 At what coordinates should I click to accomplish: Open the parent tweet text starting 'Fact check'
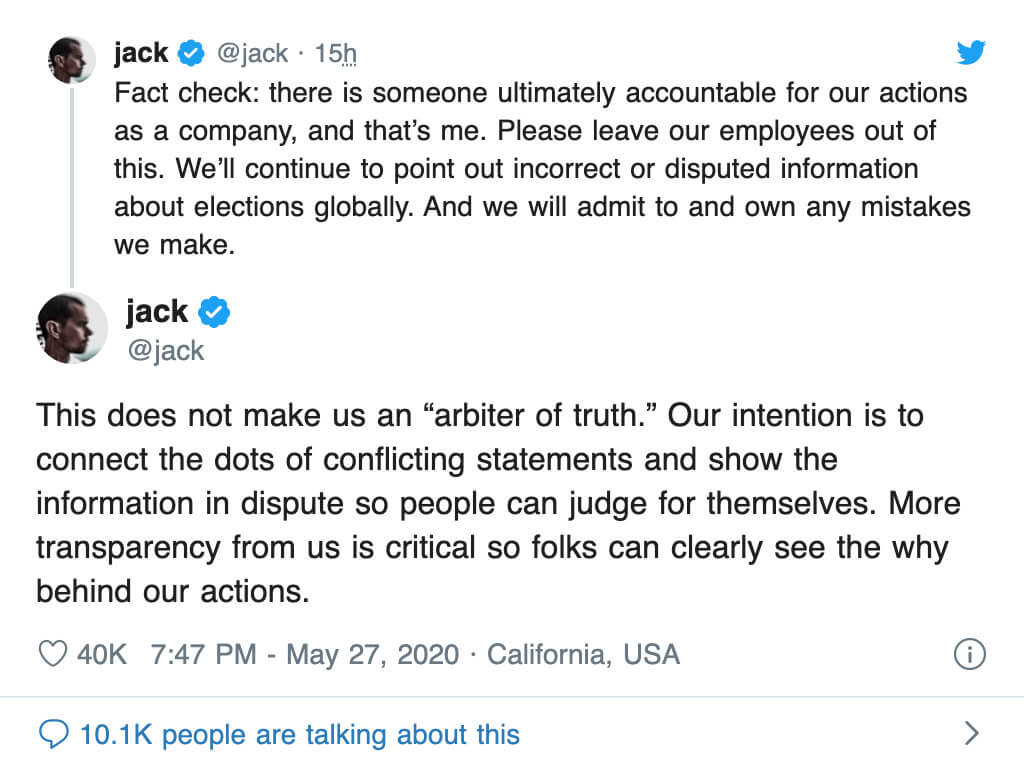tap(542, 168)
